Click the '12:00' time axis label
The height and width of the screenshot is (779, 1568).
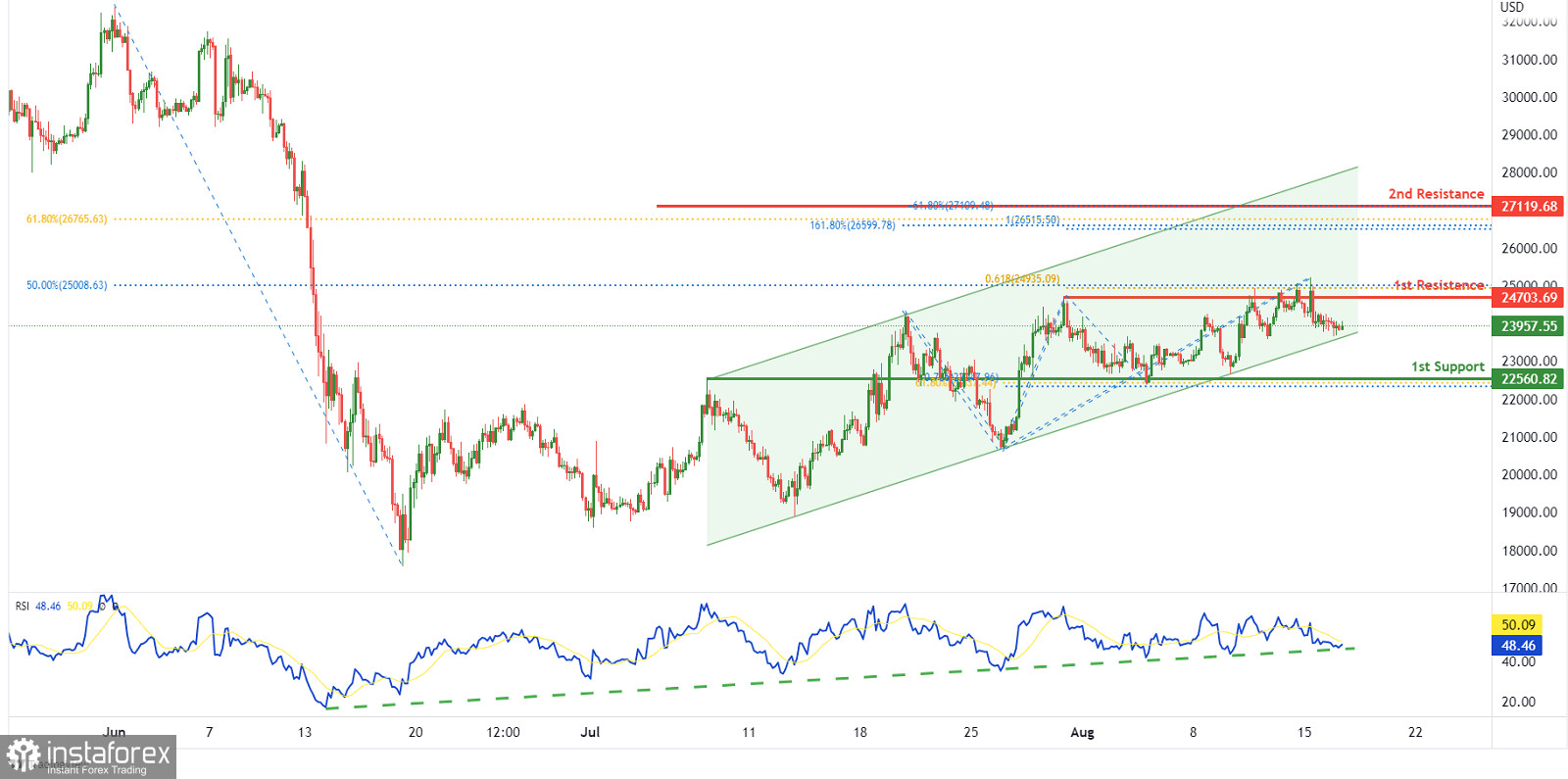(503, 733)
